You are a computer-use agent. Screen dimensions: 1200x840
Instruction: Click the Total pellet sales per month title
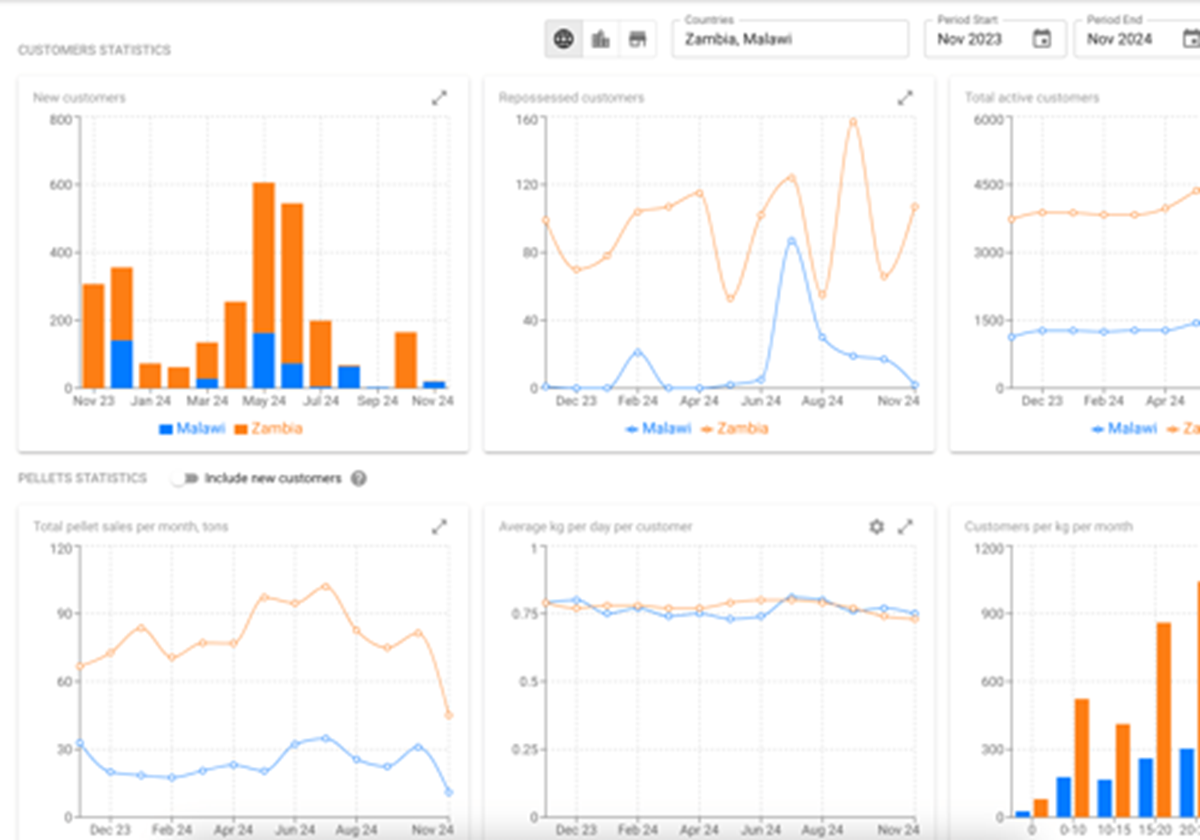point(131,526)
